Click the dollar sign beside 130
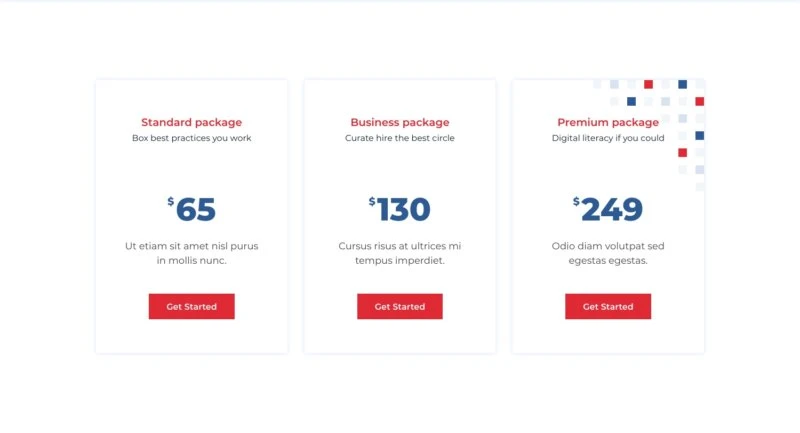The image size is (800, 433). pos(372,202)
